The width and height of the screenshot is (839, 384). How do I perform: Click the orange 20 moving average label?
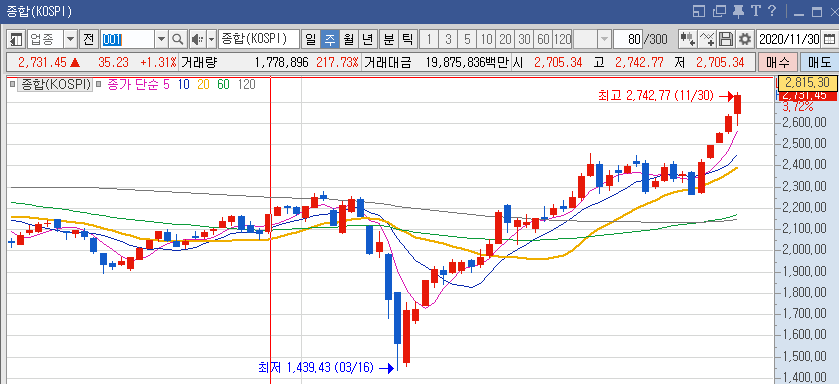[203, 84]
